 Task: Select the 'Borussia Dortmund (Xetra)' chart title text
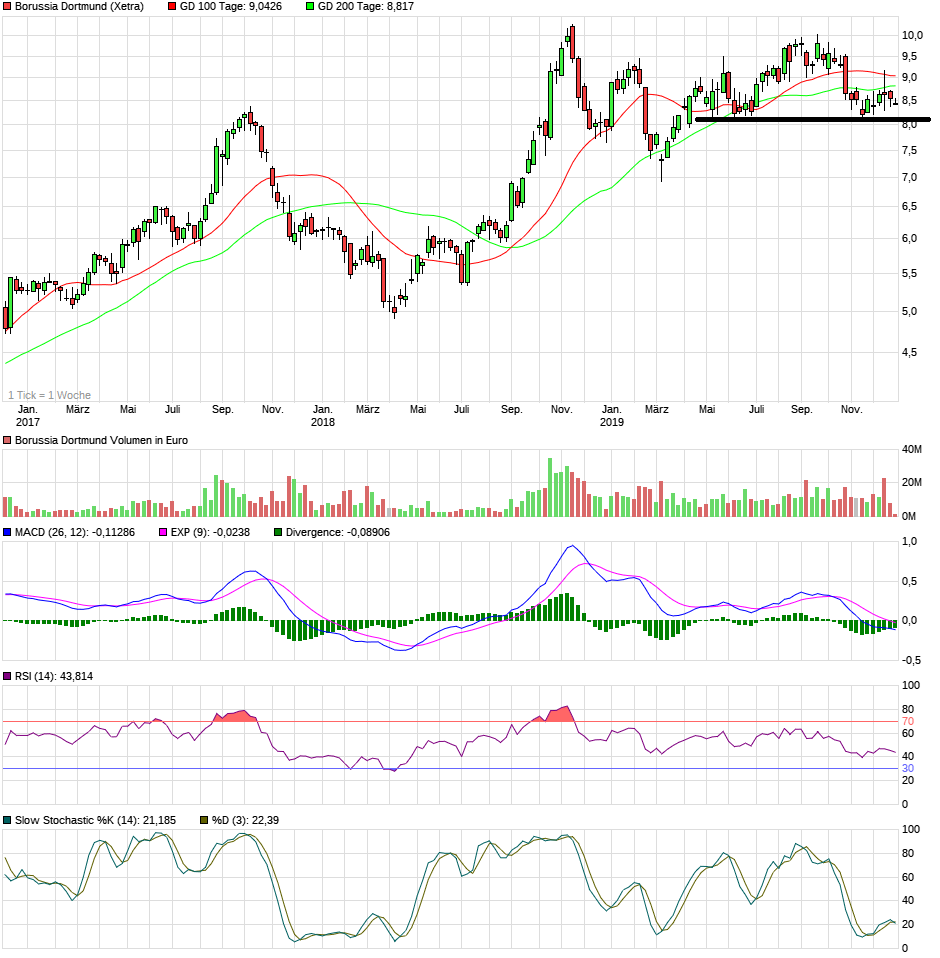79,7
